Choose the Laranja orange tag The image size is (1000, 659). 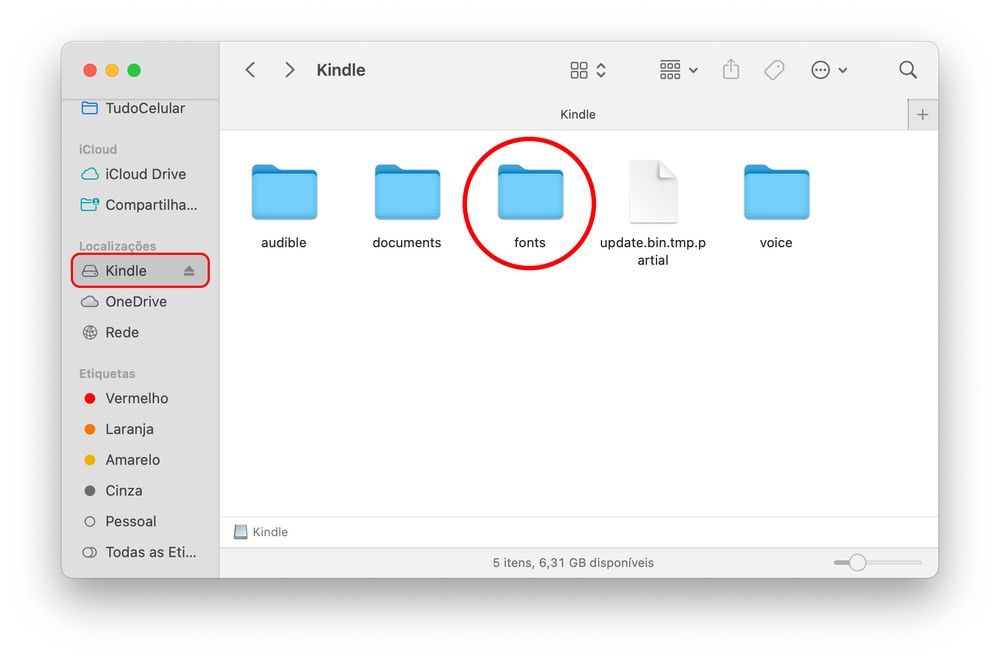click(x=129, y=429)
